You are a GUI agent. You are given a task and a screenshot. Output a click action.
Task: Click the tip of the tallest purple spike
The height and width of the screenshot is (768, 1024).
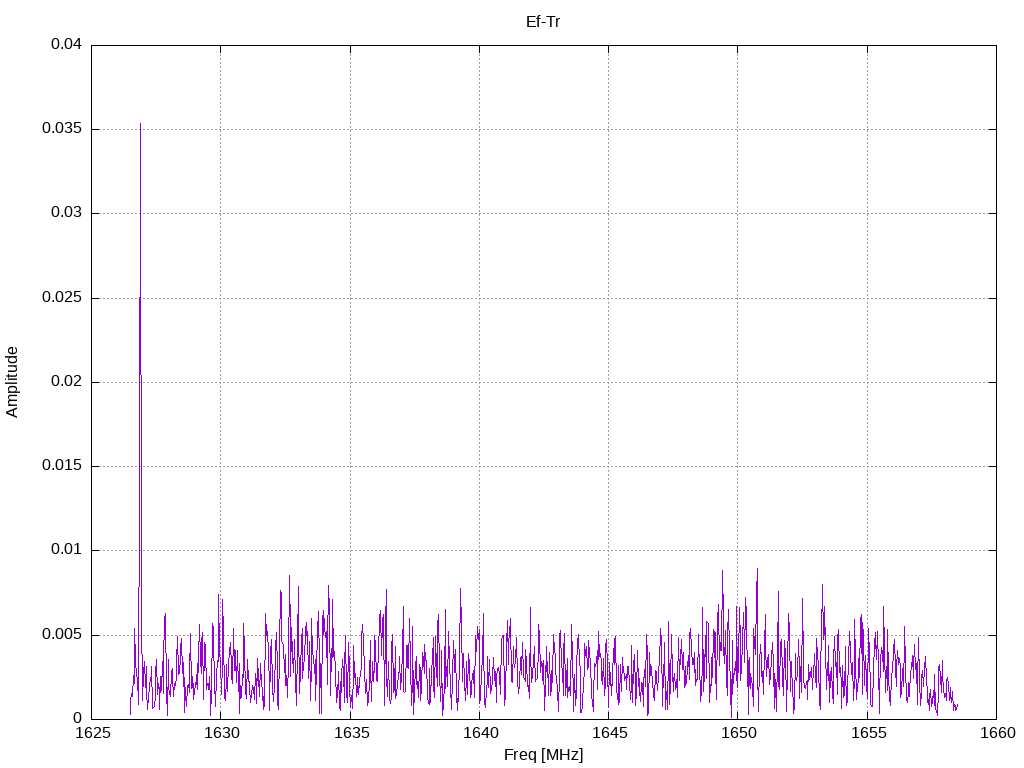coord(140,124)
